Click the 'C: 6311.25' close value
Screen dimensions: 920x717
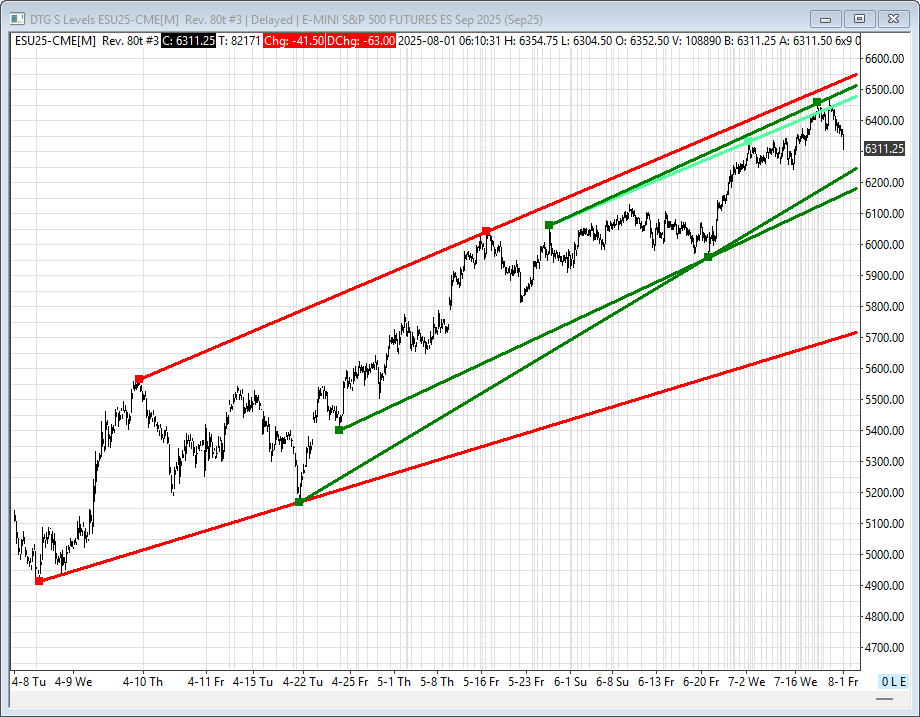click(189, 41)
